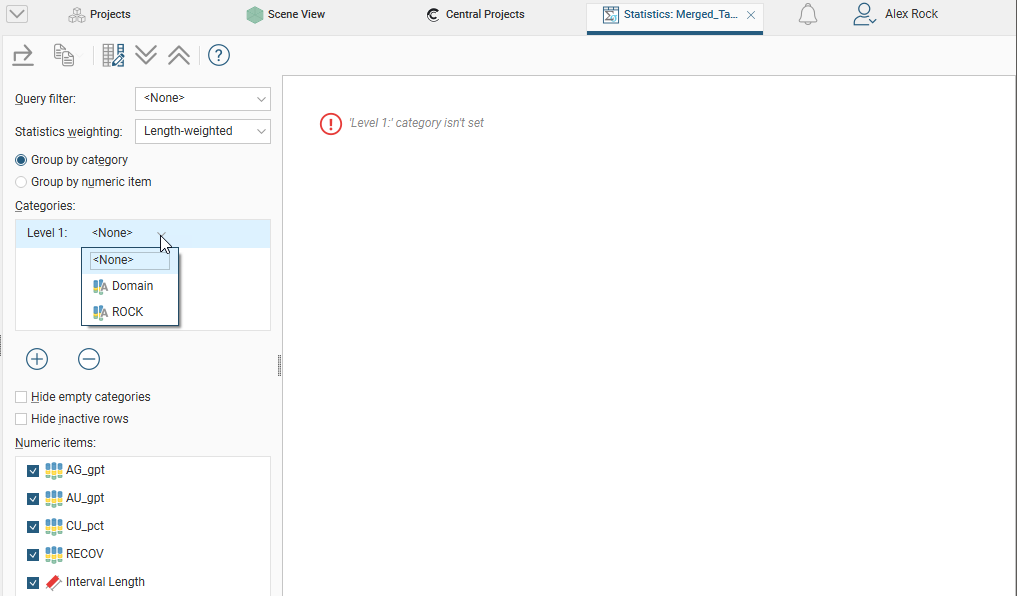Expand all rows with double-down chevron

(x=146, y=55)
